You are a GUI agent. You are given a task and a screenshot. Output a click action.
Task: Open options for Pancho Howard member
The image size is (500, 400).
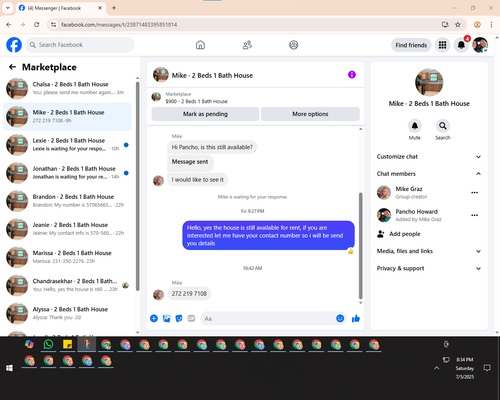click(475, 215)
